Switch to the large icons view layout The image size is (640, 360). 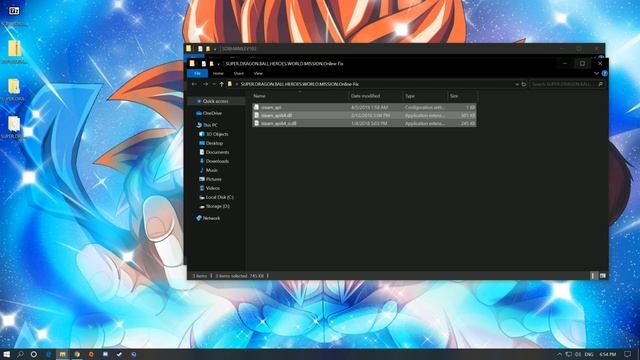[x=602, y=276]
